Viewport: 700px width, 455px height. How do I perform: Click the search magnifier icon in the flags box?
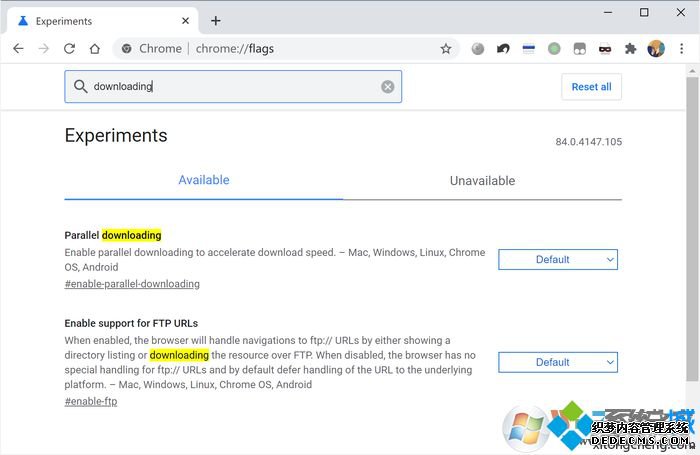pyautogui.click(x=80, y=86)
